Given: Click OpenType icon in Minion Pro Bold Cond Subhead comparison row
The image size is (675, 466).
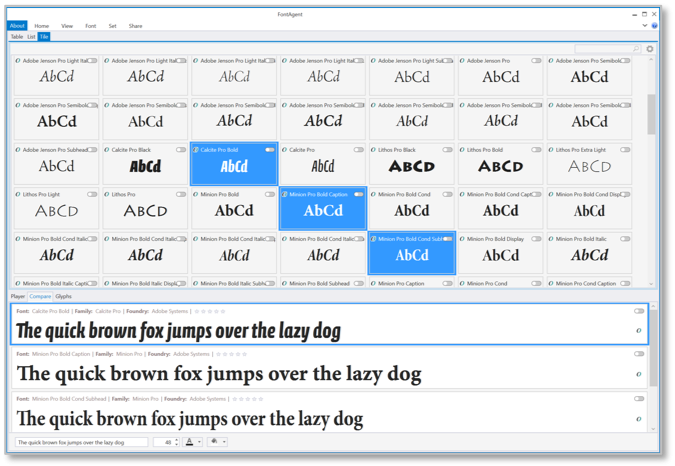Looking at the screenshot, I should 639,419.
